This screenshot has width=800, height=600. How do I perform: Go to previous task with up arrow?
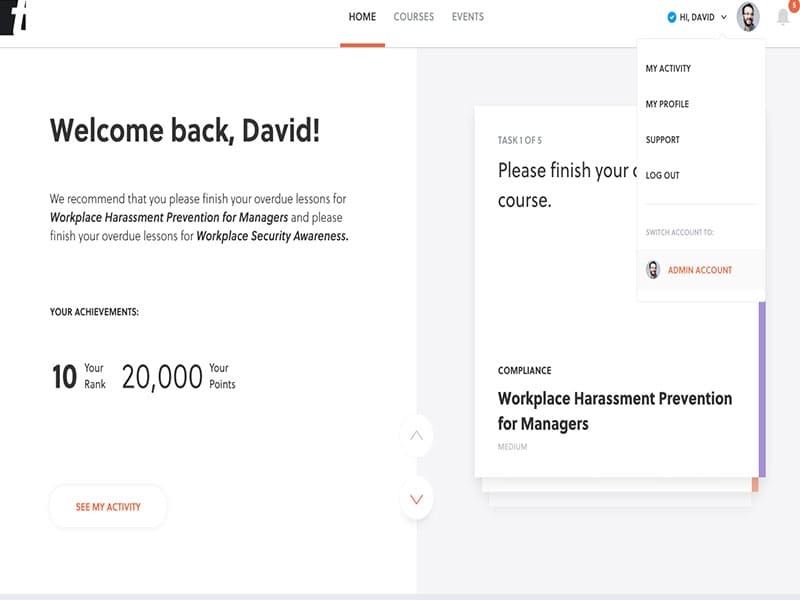point(416,436)
